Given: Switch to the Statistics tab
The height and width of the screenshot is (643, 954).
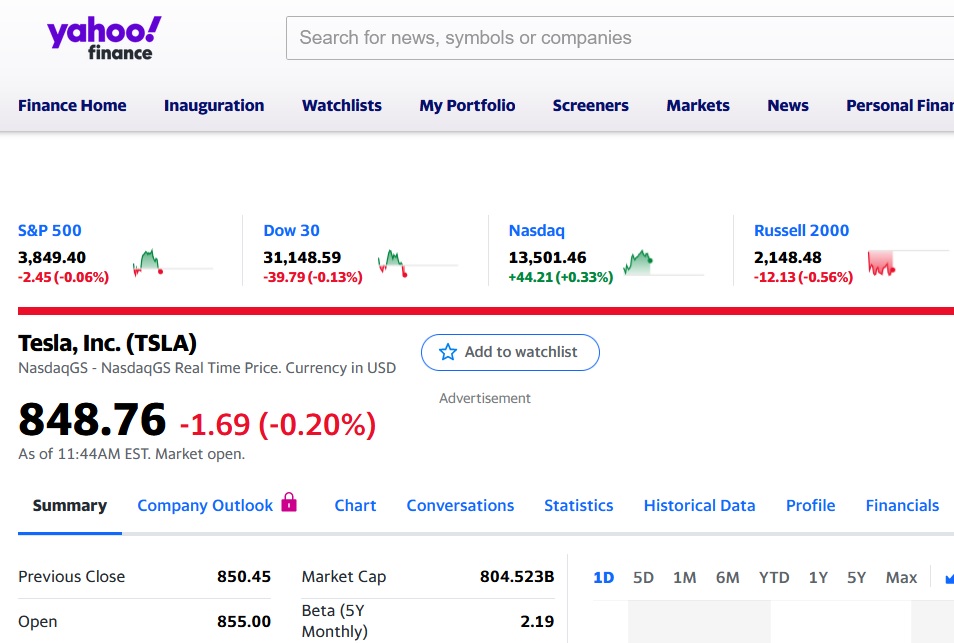Looking at the screenshot, I should coord(579,506).
